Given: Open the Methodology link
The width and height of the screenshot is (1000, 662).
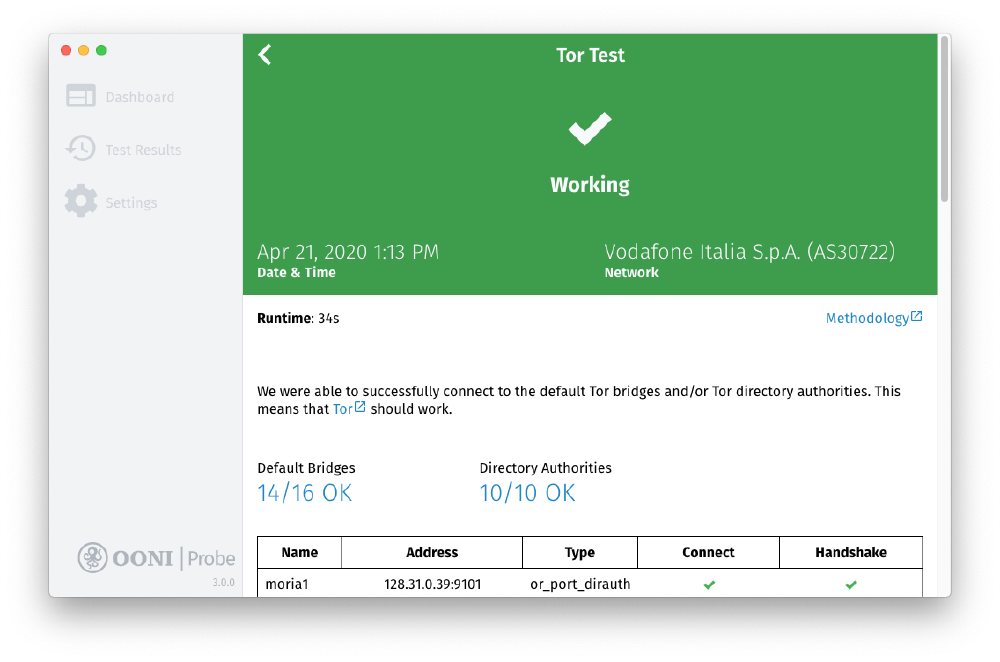Looking at the screenshot, I should (x=866, y=317).
